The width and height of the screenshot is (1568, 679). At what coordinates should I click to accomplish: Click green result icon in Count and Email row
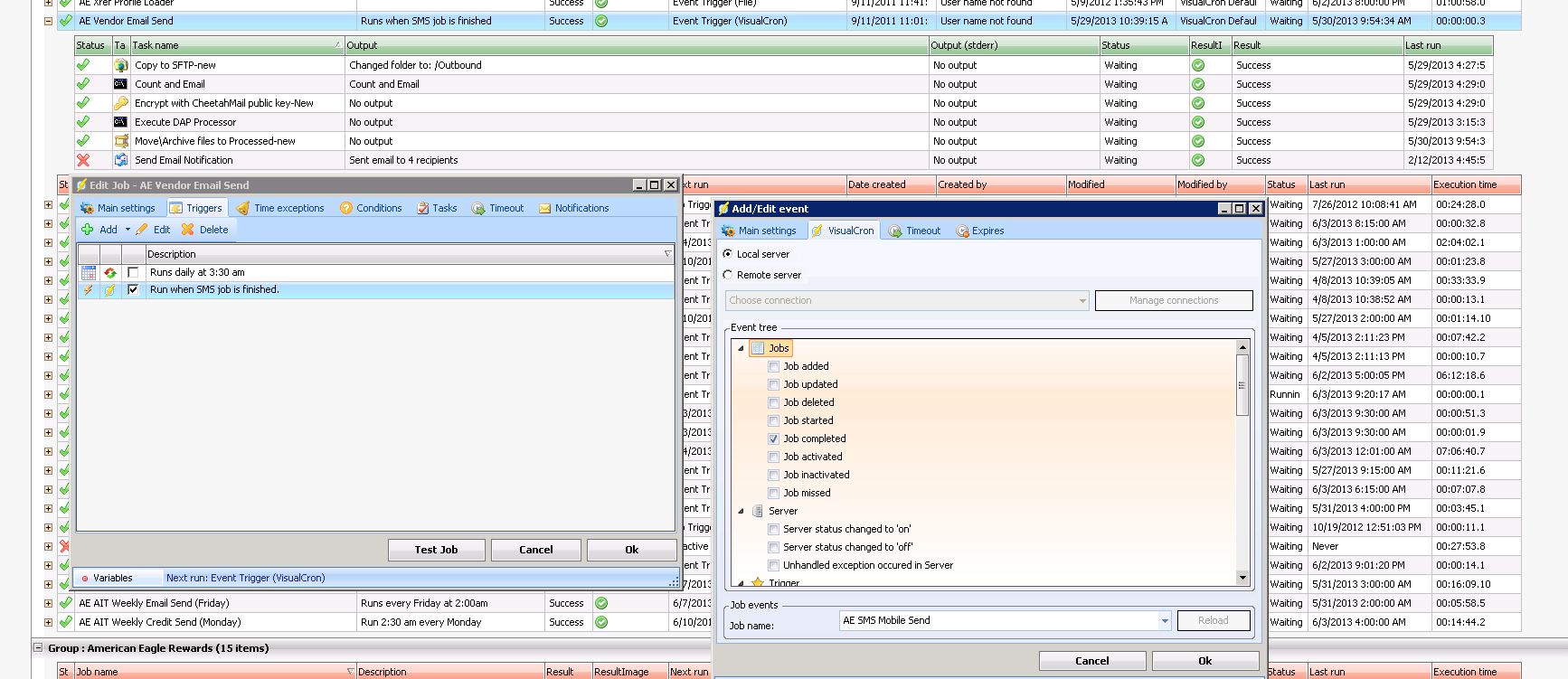pos(1198,84)
